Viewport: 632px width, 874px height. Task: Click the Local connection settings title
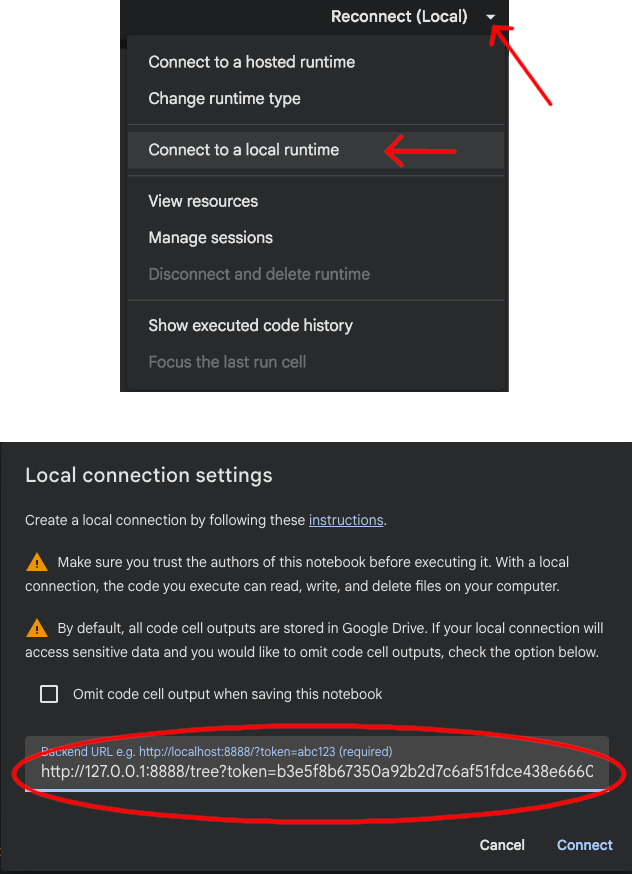(148, 475)
